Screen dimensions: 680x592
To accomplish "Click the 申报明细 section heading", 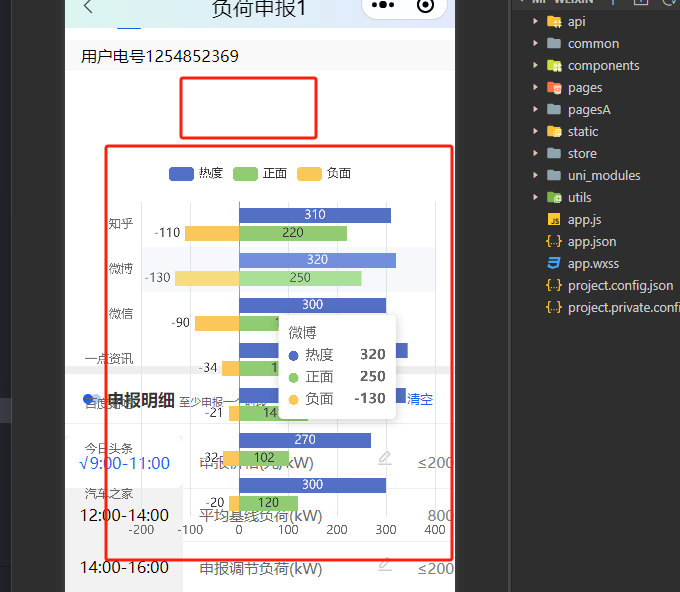I will (x=141, y=400).
